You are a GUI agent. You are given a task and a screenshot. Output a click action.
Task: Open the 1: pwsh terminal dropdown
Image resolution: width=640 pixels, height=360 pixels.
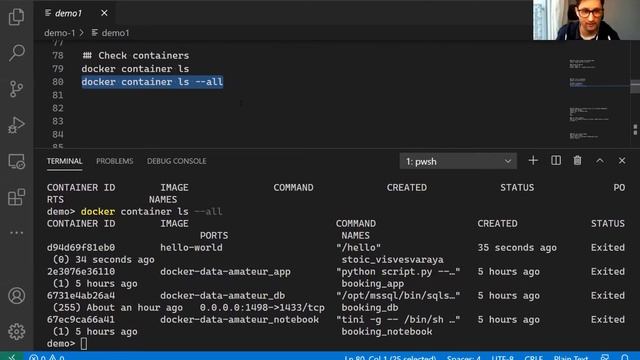point(458,161)
